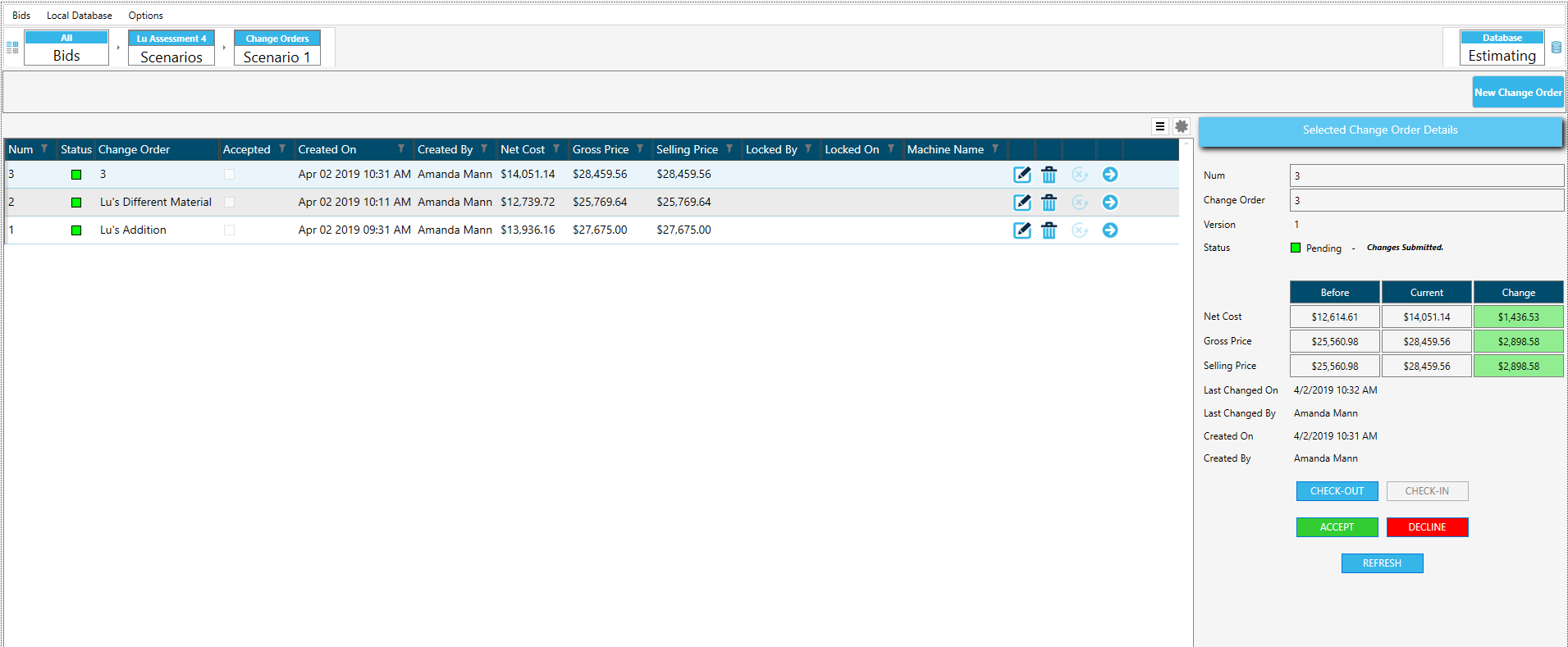Viewport: 1568px width, 647px height.
Task: Toggle Accepted checkbox for Lu's Different Material
Action: point(229,203)
